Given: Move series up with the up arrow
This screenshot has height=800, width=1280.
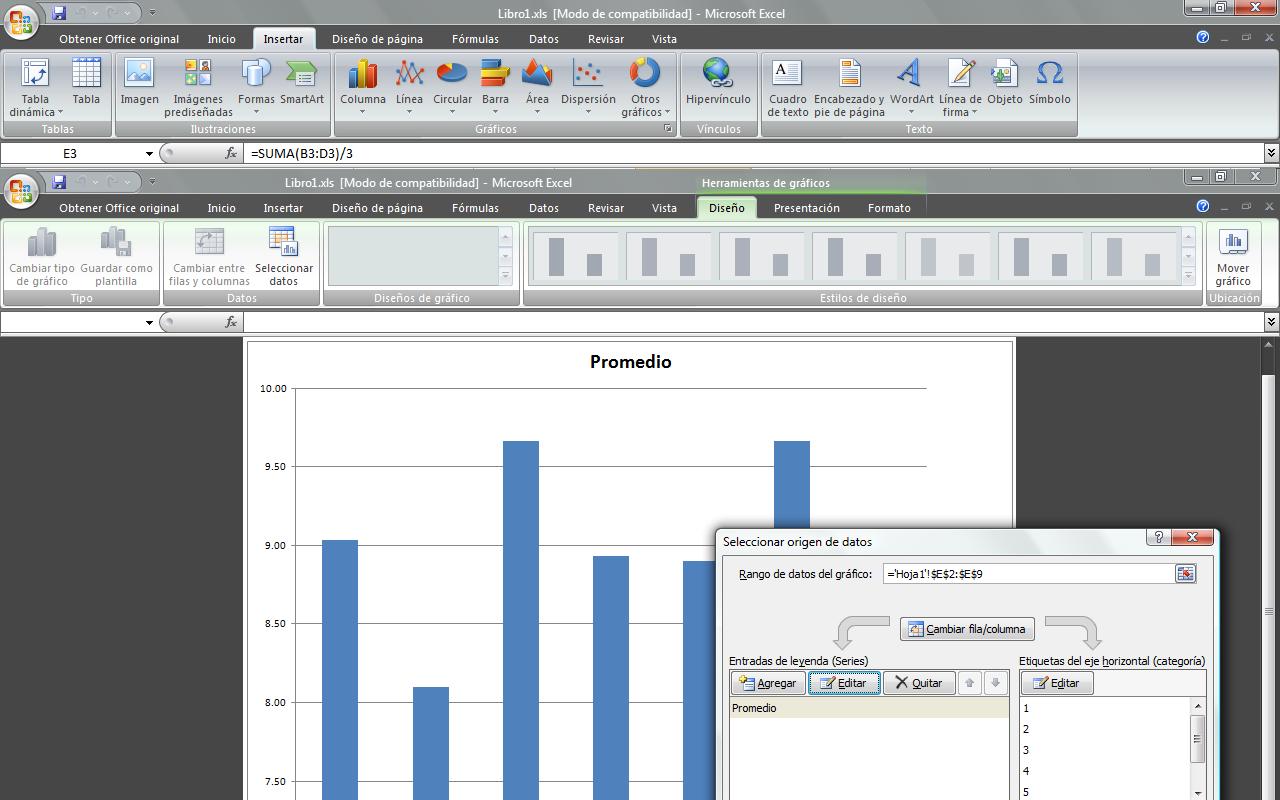Looking at the screenshot, I should coord(969,683).
